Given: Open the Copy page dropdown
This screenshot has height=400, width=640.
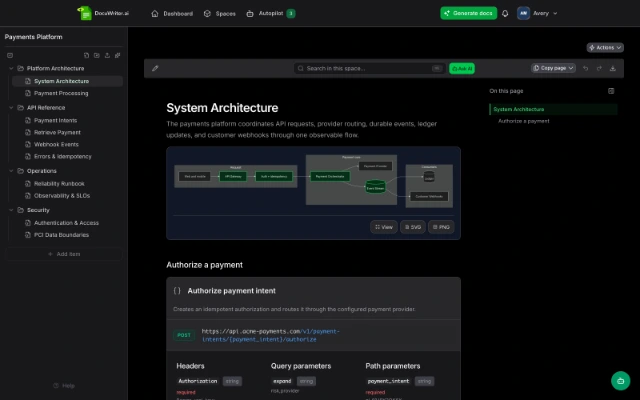Looking at the screenshot, I should 553,68.
